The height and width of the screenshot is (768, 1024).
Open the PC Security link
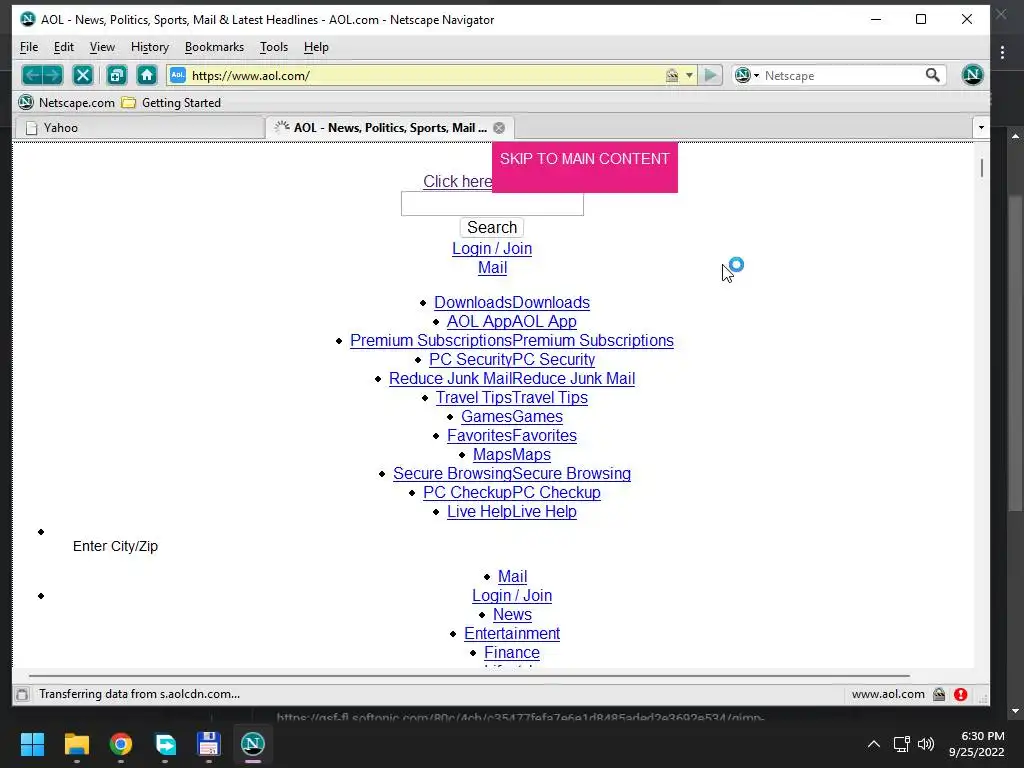[512, 359]
